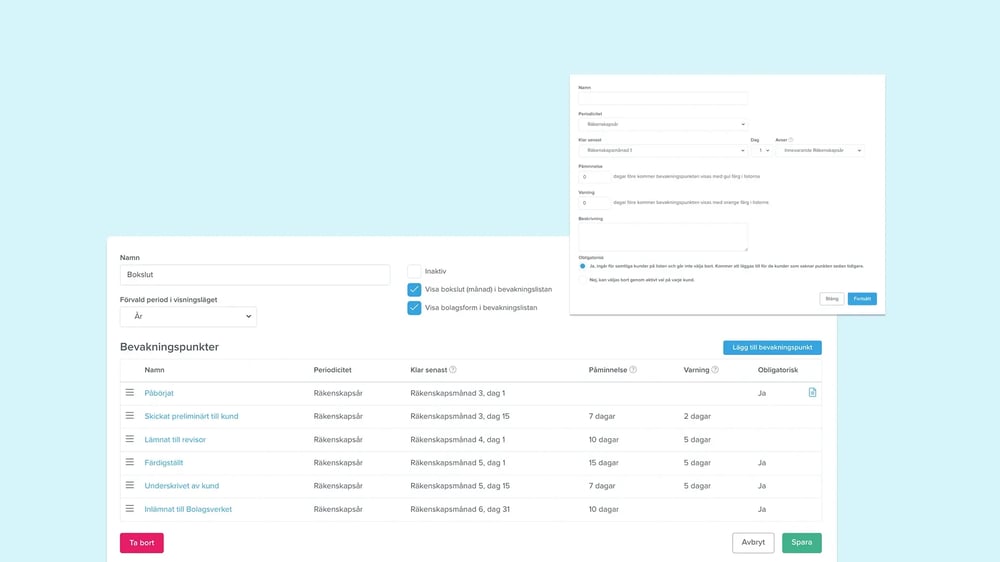The image size is (1000, 562).
Task: Open the Inlämnat till Bolagsverket link
Action: [188, 509]
